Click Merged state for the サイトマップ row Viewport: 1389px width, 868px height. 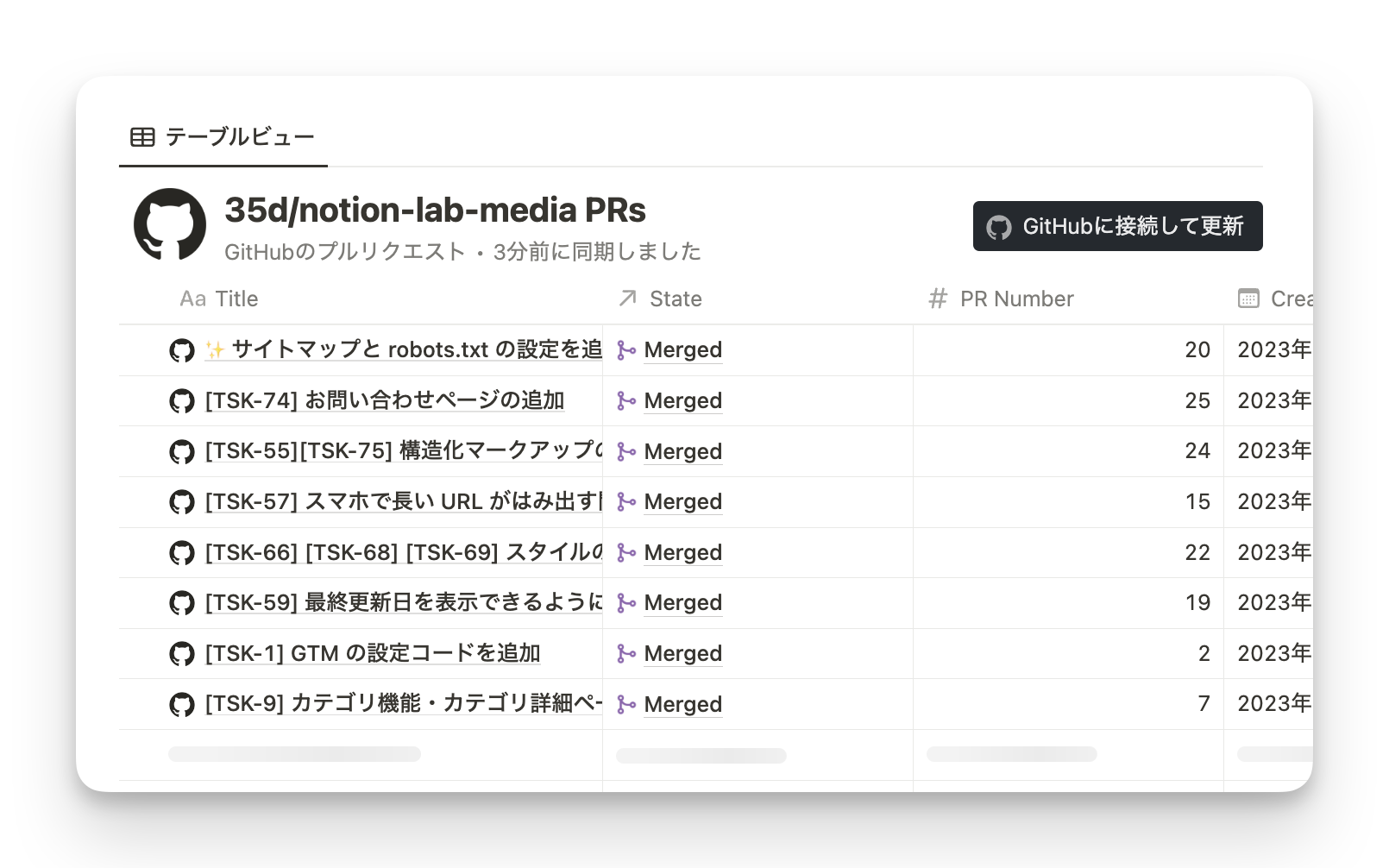pyautogui.click(x=683, y=350)
